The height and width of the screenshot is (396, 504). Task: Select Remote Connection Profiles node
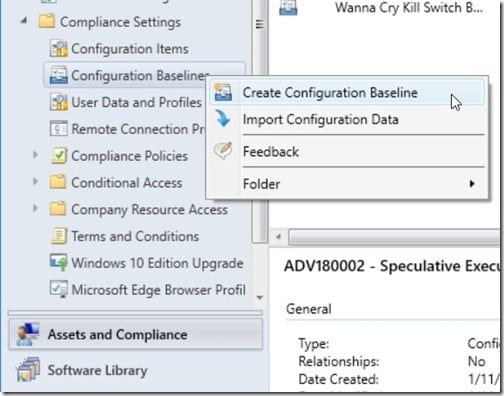pyautogui.click(x=138, y=129)
